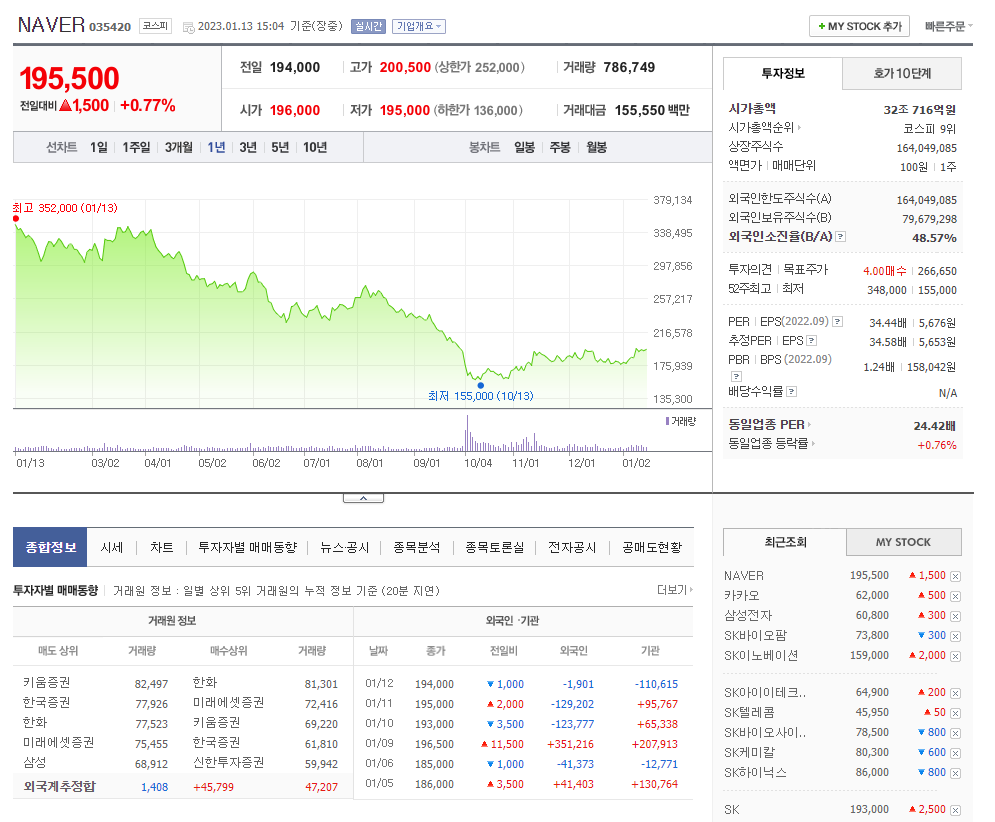
Task: Remove NAVER from recent list
Action: [x=955, y=576]
